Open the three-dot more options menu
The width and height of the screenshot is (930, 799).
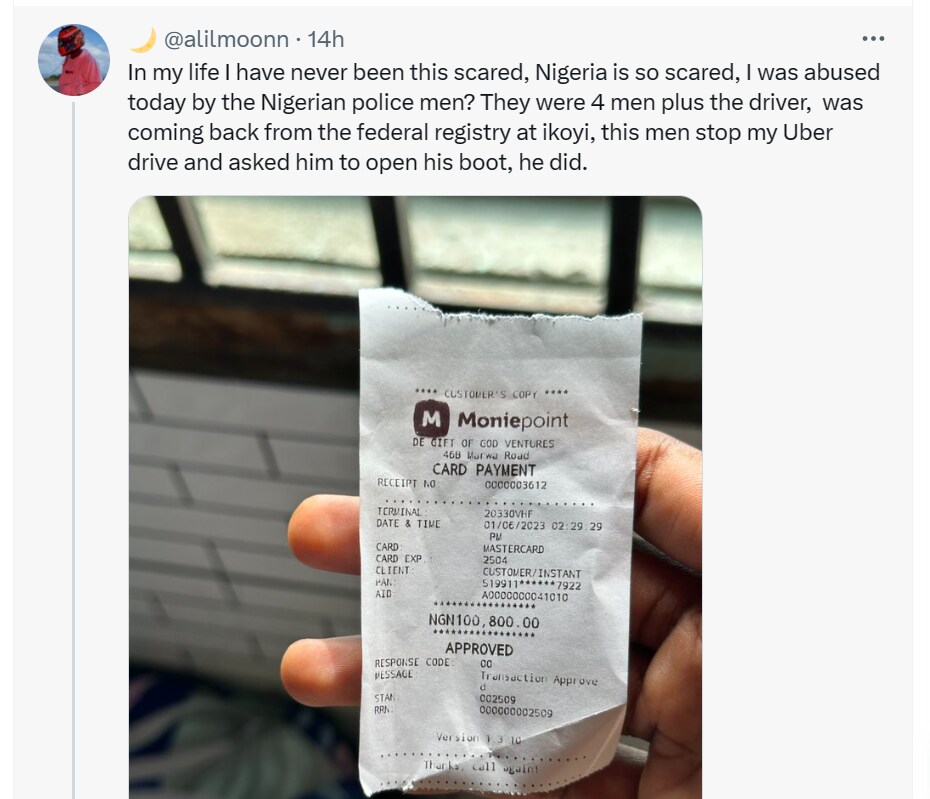pyautogui.click(x=873, y=39)
